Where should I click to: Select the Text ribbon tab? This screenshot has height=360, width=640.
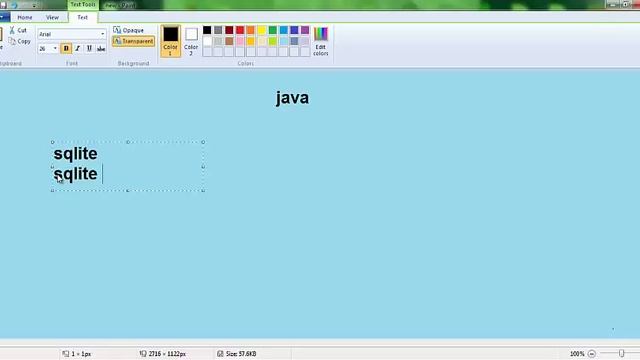(82, 18)
